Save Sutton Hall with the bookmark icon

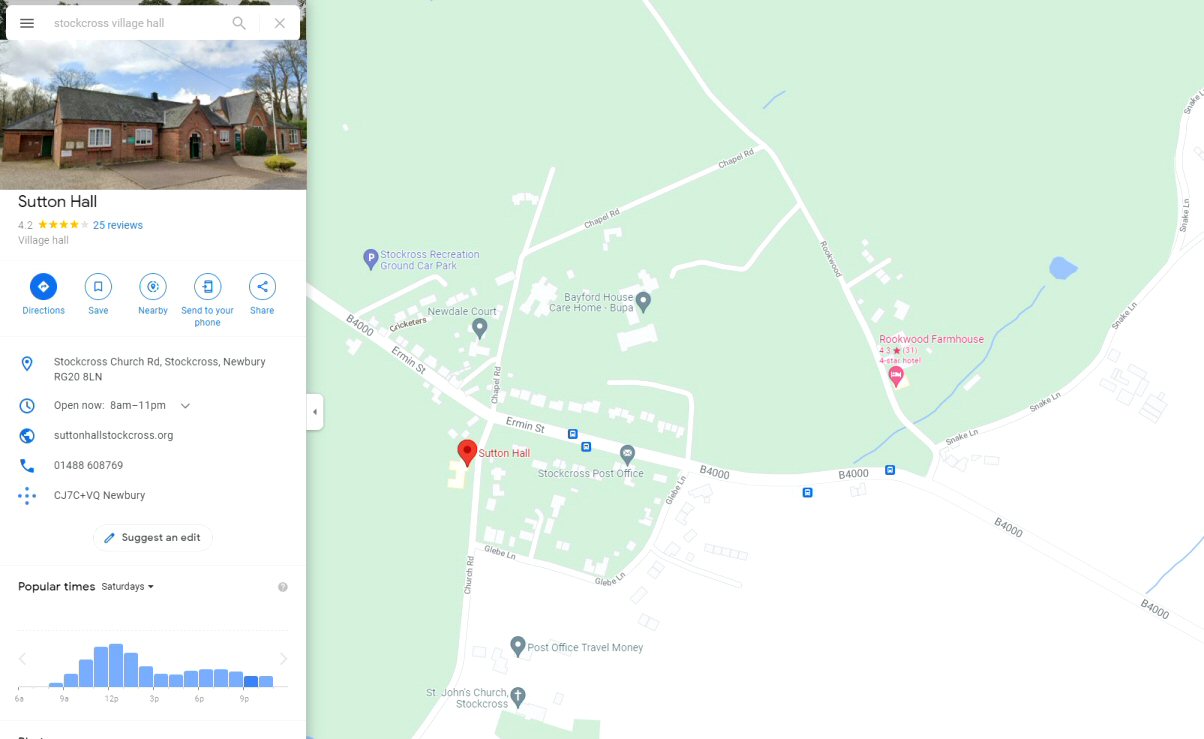[x=98, y=287]
